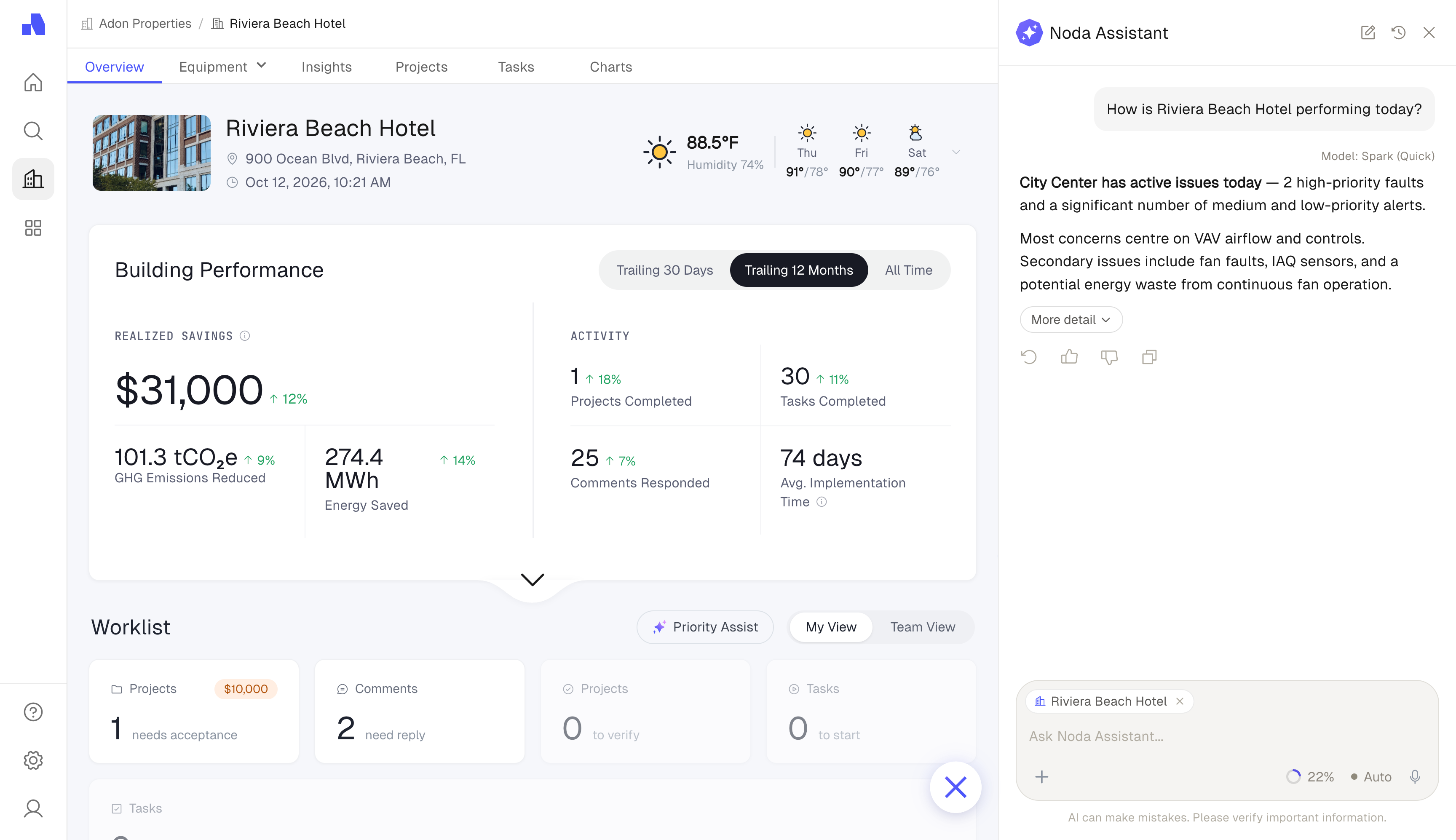
Task: Copy the assistant response
Action: coord(1149,357)
